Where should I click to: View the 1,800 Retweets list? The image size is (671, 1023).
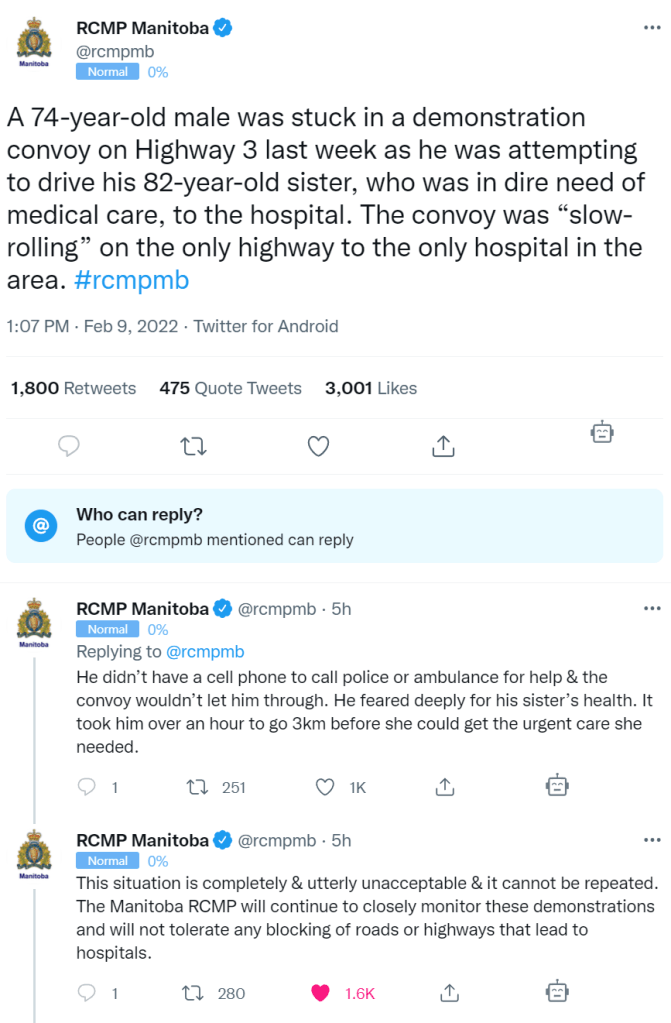[73, 388]
